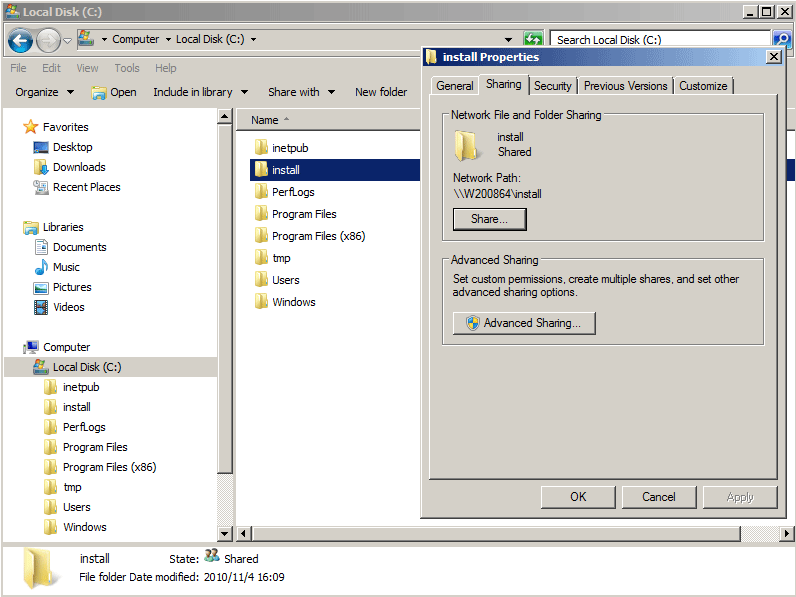Image resolution: width=796 pixels, height=597 pixels.
Task: Select Program Files (x86) in navigation tree
Action: point(100,467)
